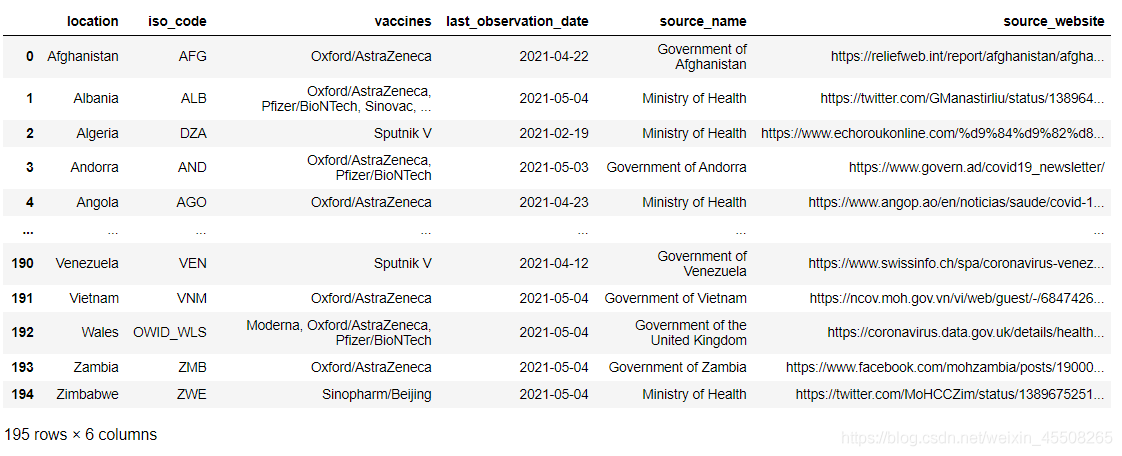The image size is (1122, 456).
Task: Click row index 194
Action: pyautogui.click(x=22, y=394)
